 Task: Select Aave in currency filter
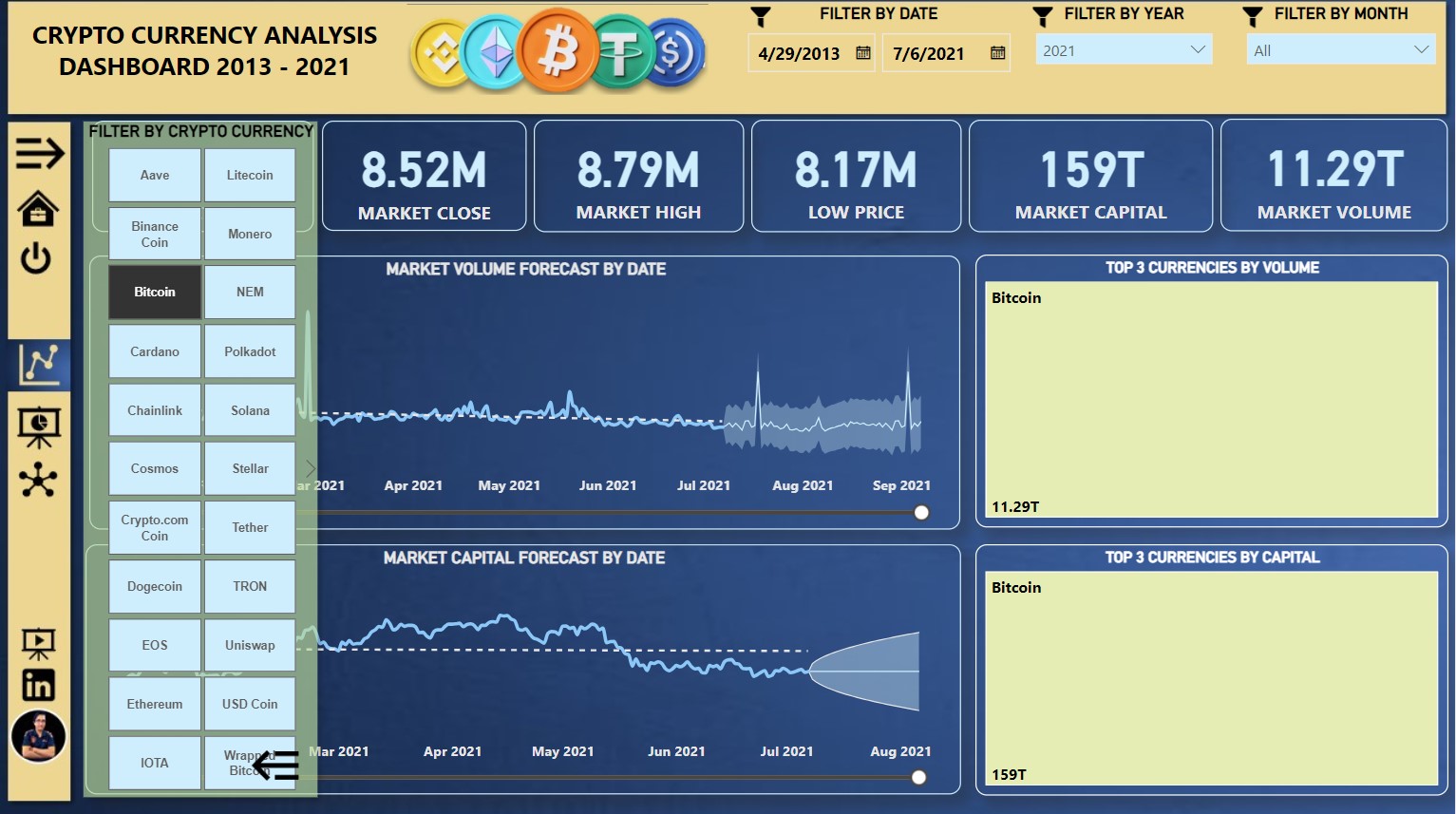pos(155,175)
